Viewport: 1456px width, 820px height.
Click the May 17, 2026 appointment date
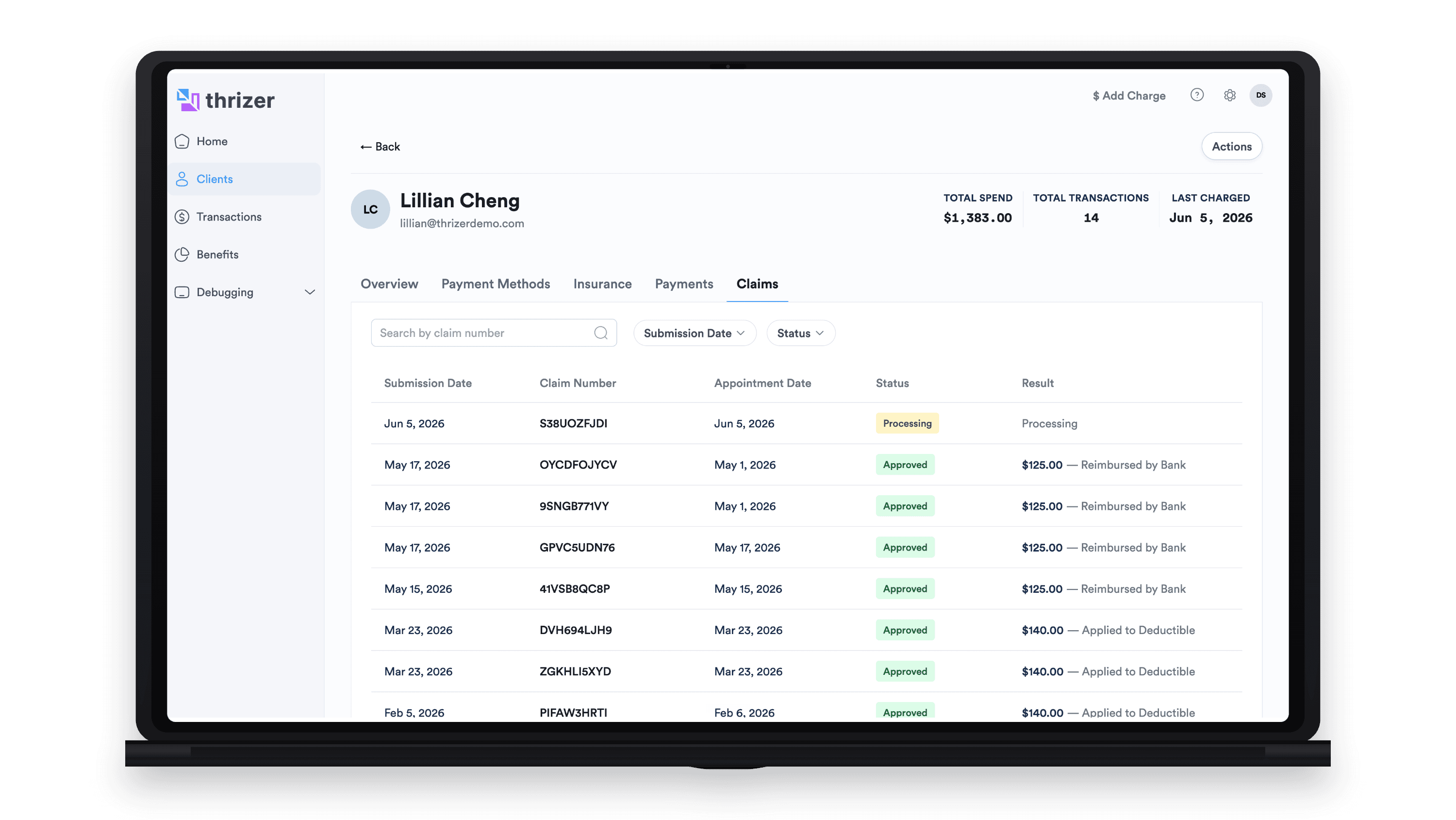[746, 548]
